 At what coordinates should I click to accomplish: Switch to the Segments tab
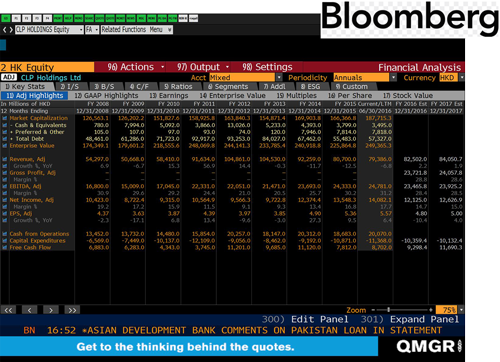point(228,87)
